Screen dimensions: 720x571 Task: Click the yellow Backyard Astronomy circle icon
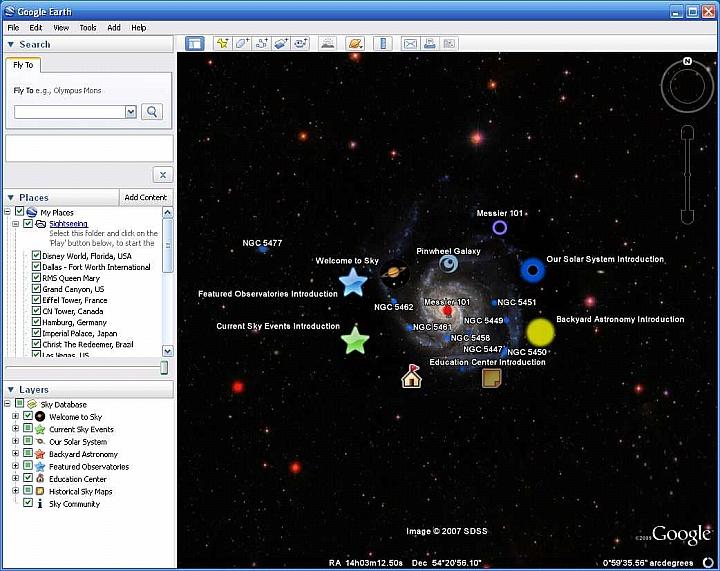click(540, 332)
